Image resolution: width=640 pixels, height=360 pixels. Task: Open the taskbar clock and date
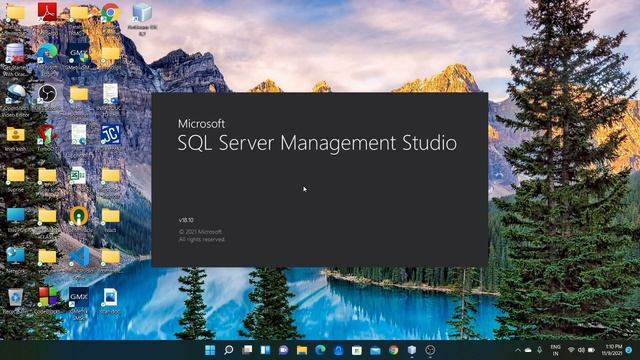611,350
